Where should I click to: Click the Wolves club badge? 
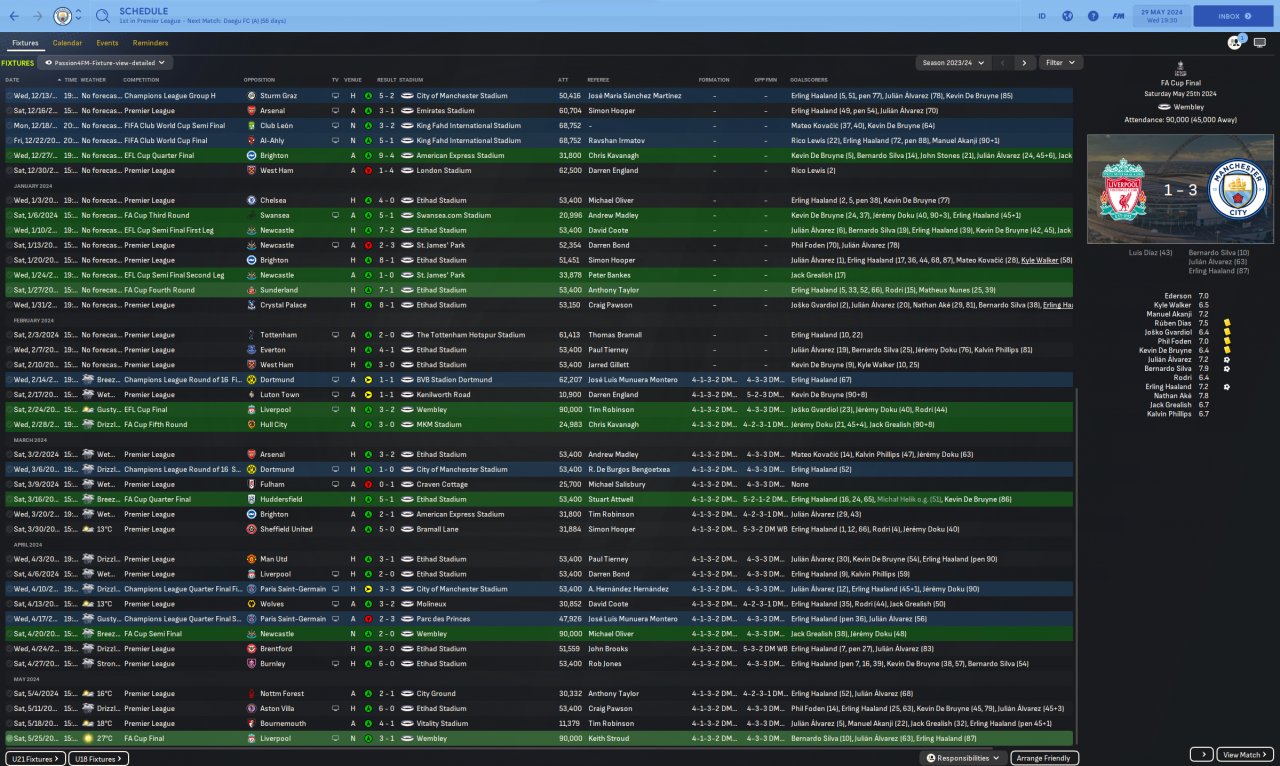click(x=251, y=604)
